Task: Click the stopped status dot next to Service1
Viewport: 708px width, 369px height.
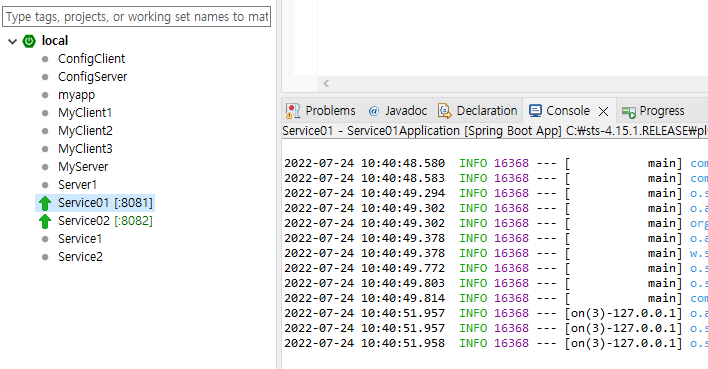Action: coord(45,239)
